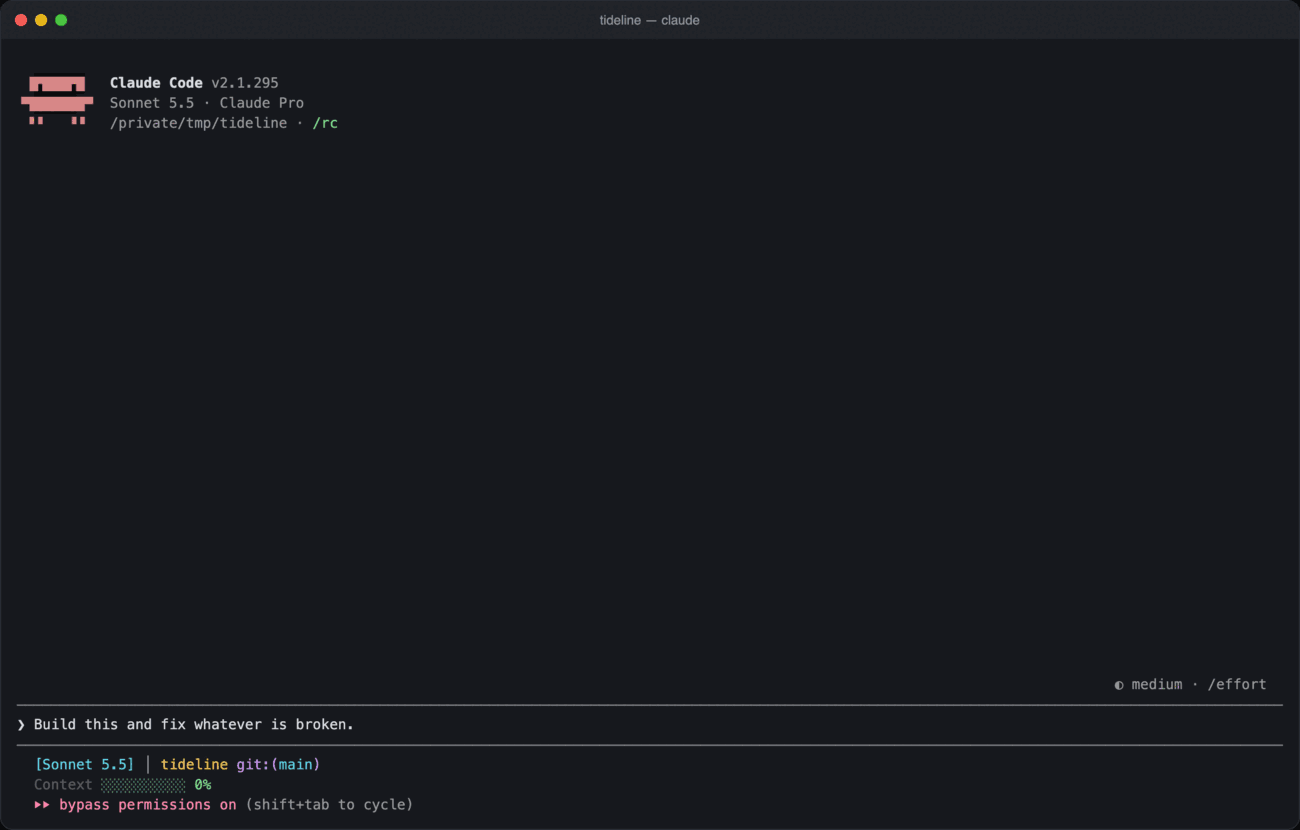Click the "git:(main)" branch indicator

click(x=278, y=765)
